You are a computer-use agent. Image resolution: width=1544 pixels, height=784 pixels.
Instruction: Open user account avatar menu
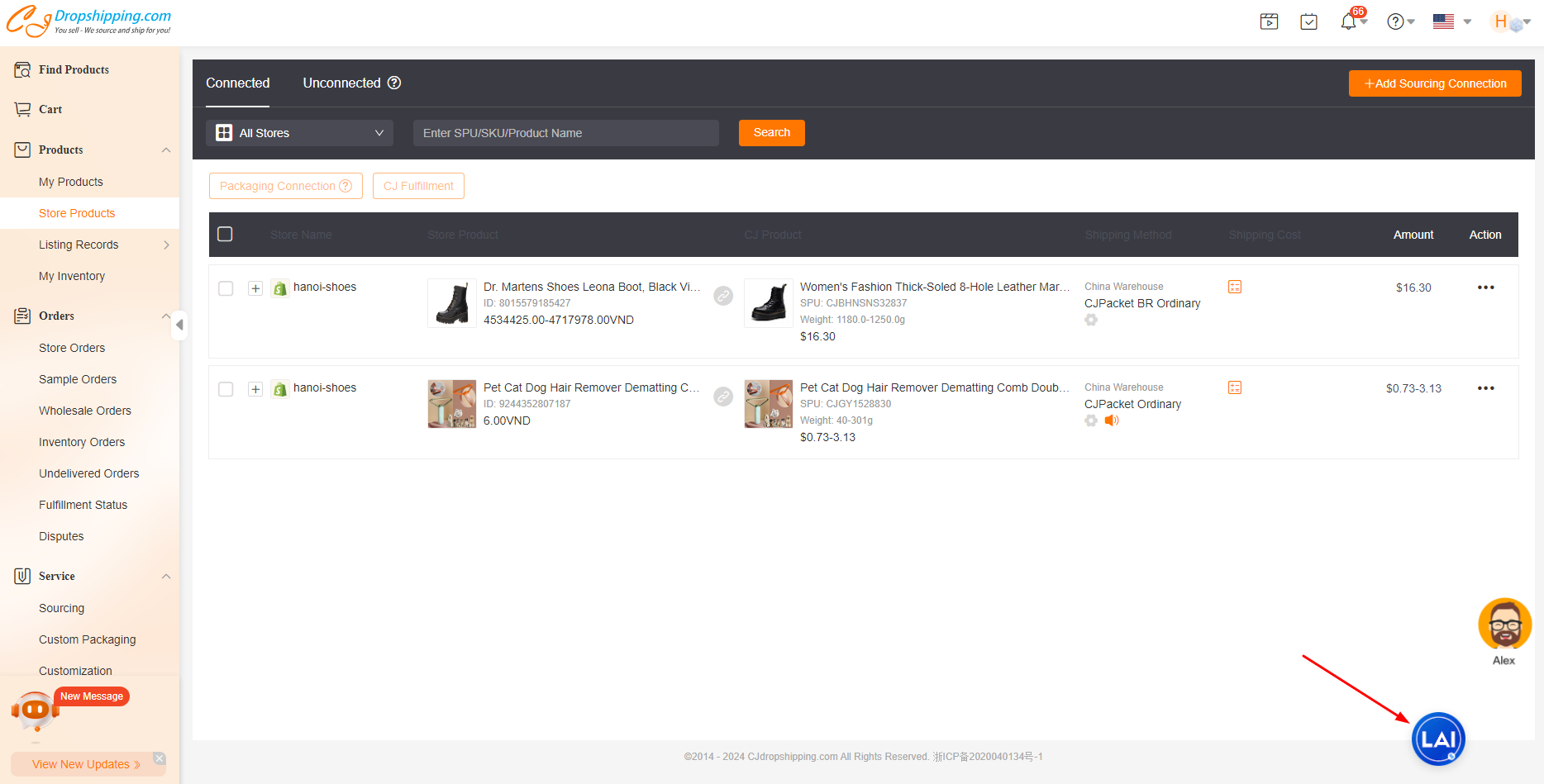coord(1511,22)
